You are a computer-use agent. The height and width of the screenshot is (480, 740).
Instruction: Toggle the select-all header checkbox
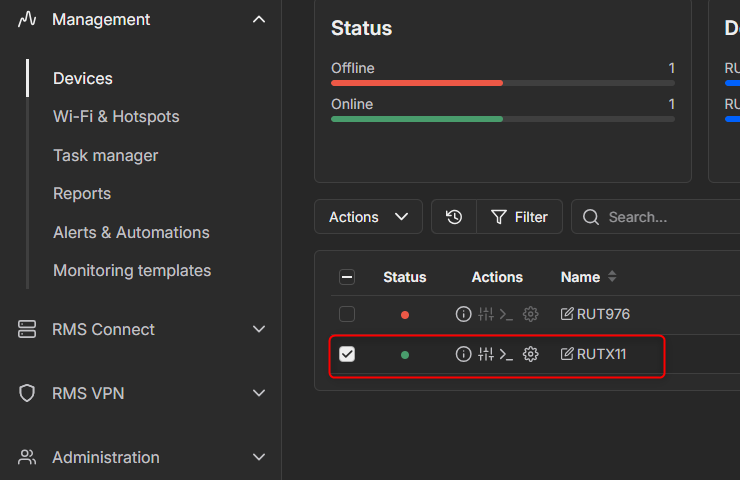point(347,277)
